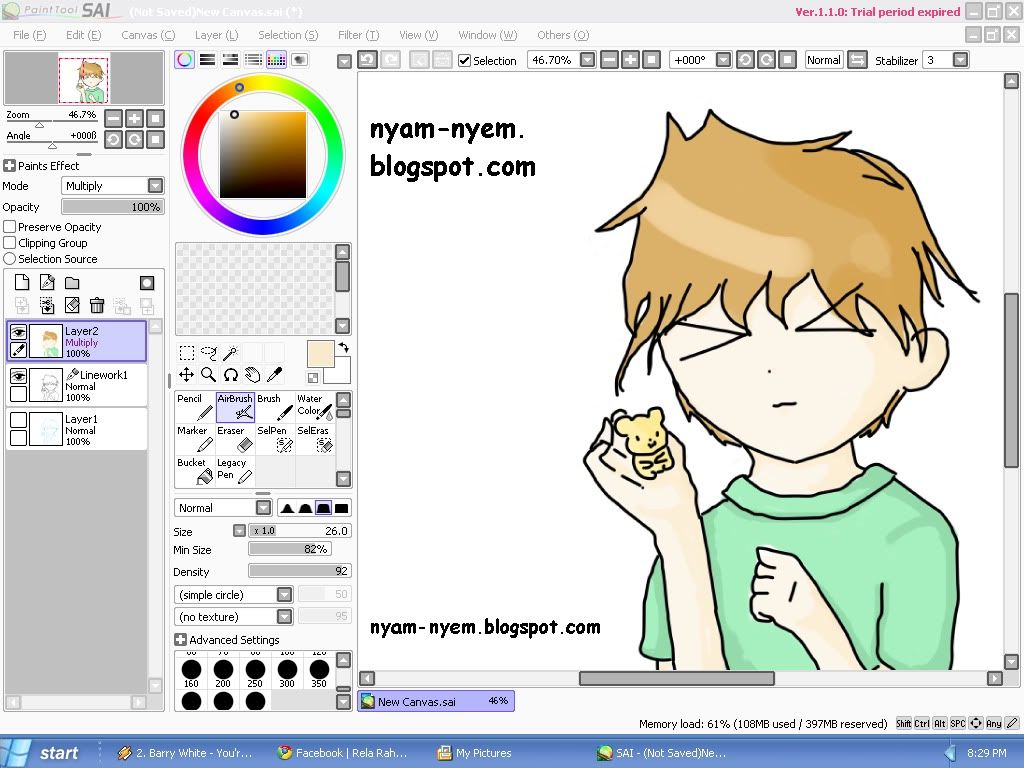Show Layer1 via its visibility box
1024x768 pixels.
pyautogui.click(x=18, y=419)
